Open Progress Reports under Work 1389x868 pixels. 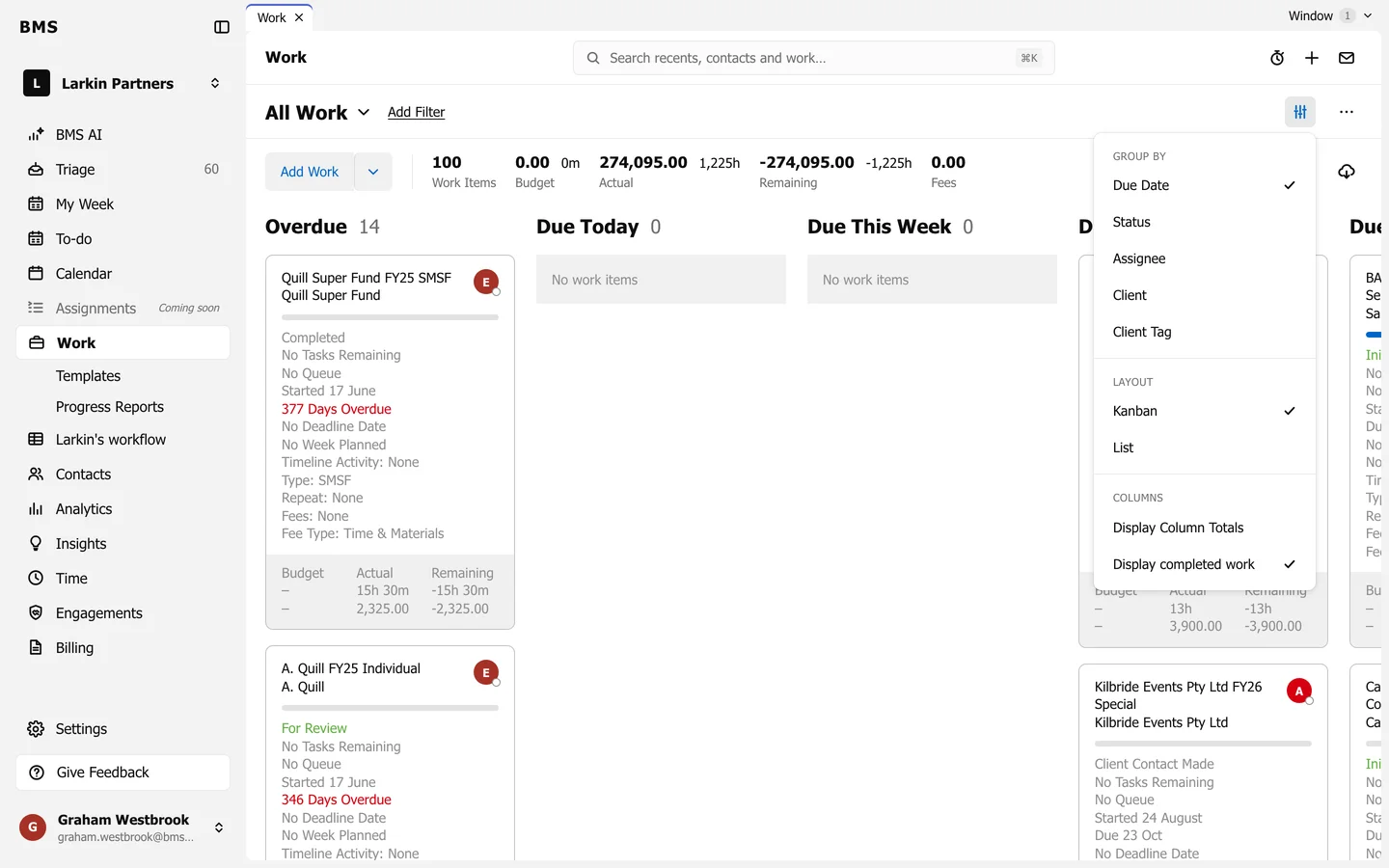pos(110,407)
